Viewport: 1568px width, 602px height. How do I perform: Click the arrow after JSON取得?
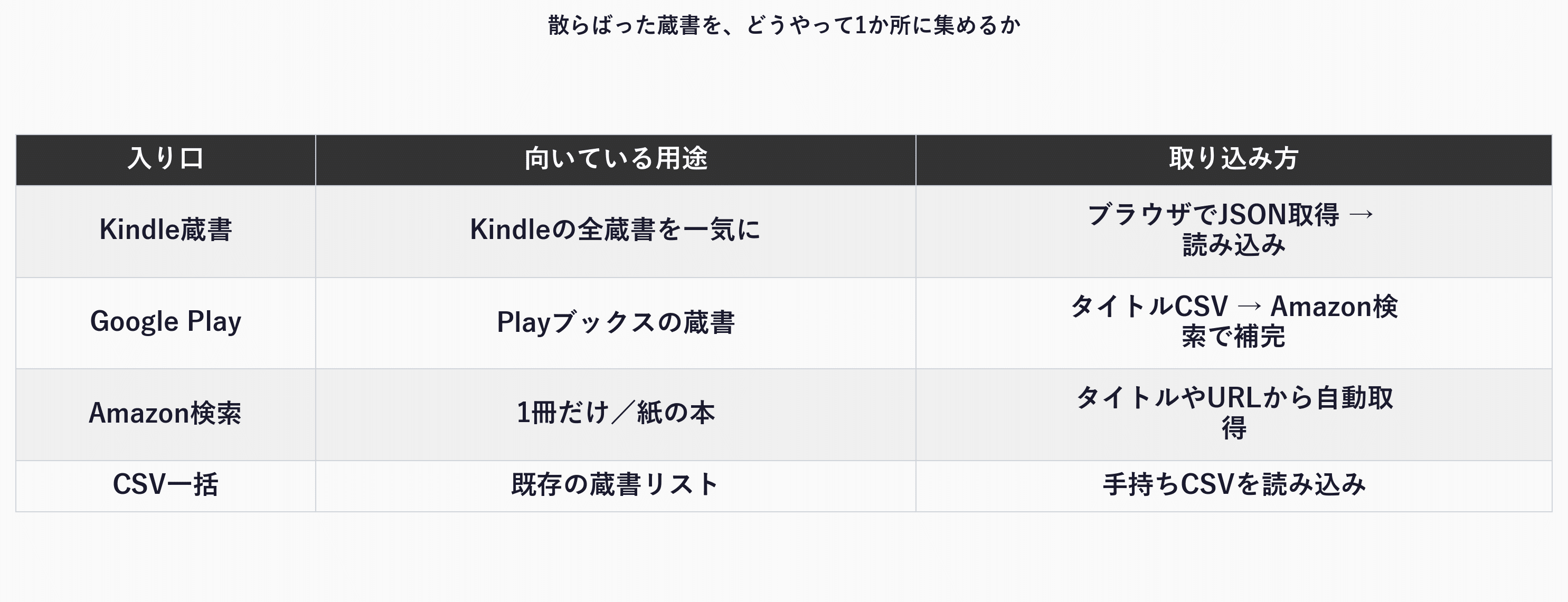[x=1362, y=215]
